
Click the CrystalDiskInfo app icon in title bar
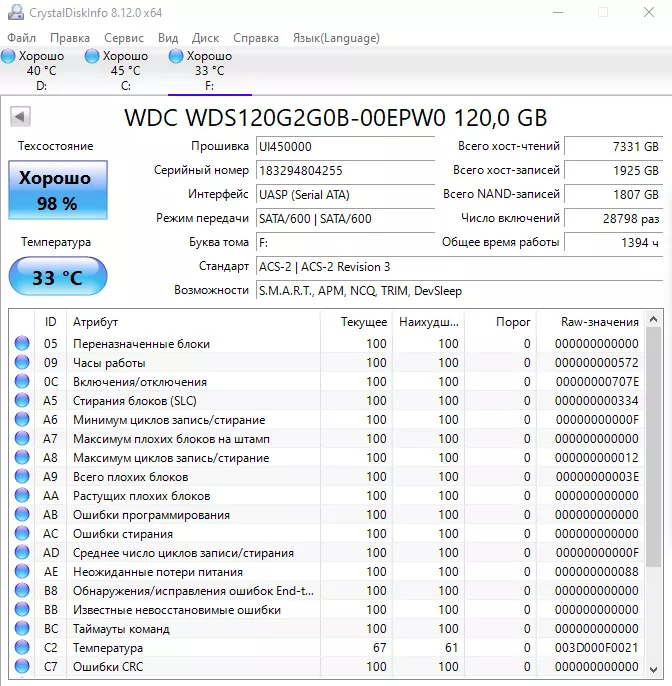pyautogui.click(x=14, y=12)
